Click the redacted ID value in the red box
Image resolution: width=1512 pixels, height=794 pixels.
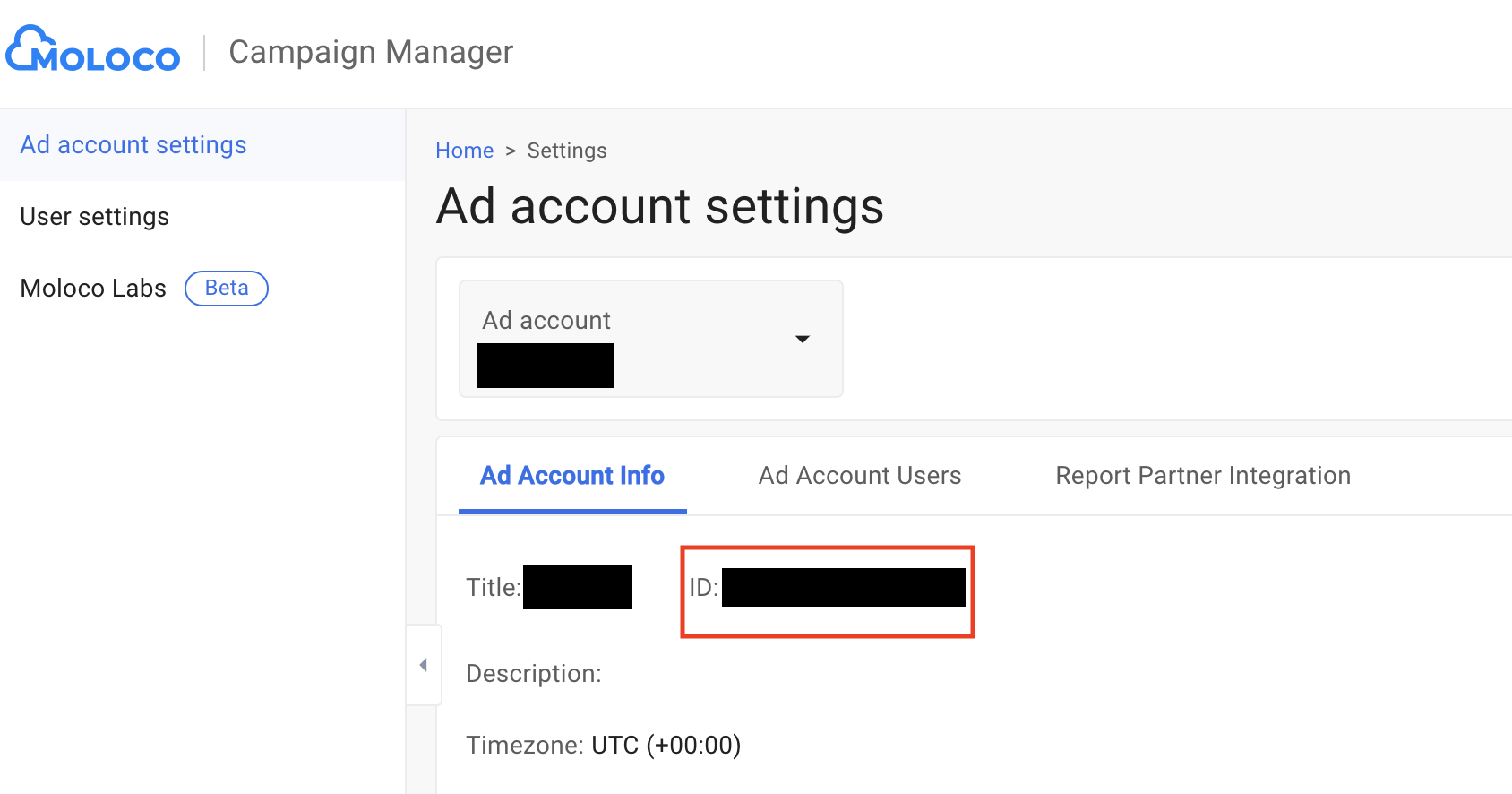(x=843, y=588)
